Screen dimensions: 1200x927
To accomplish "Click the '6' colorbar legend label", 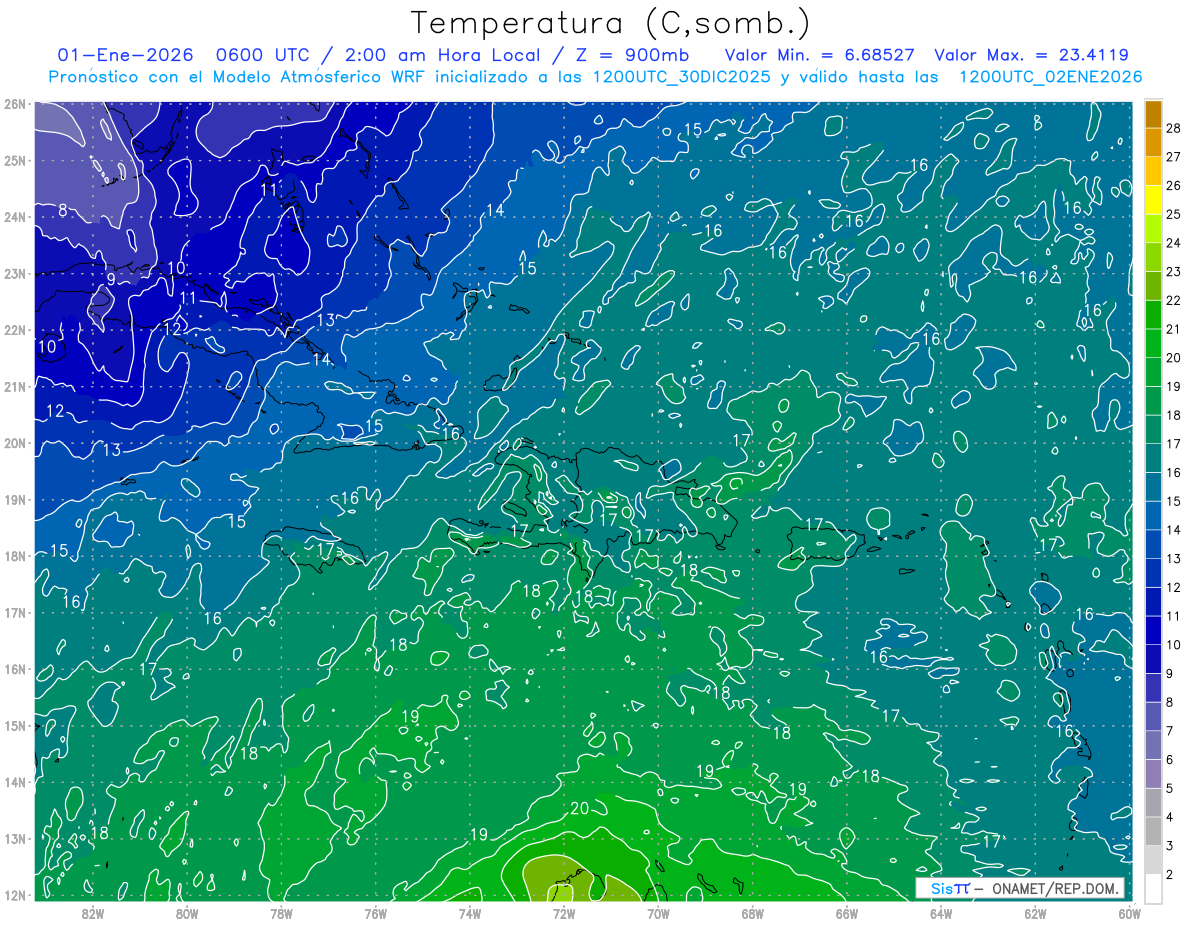I will (1169, 760).
